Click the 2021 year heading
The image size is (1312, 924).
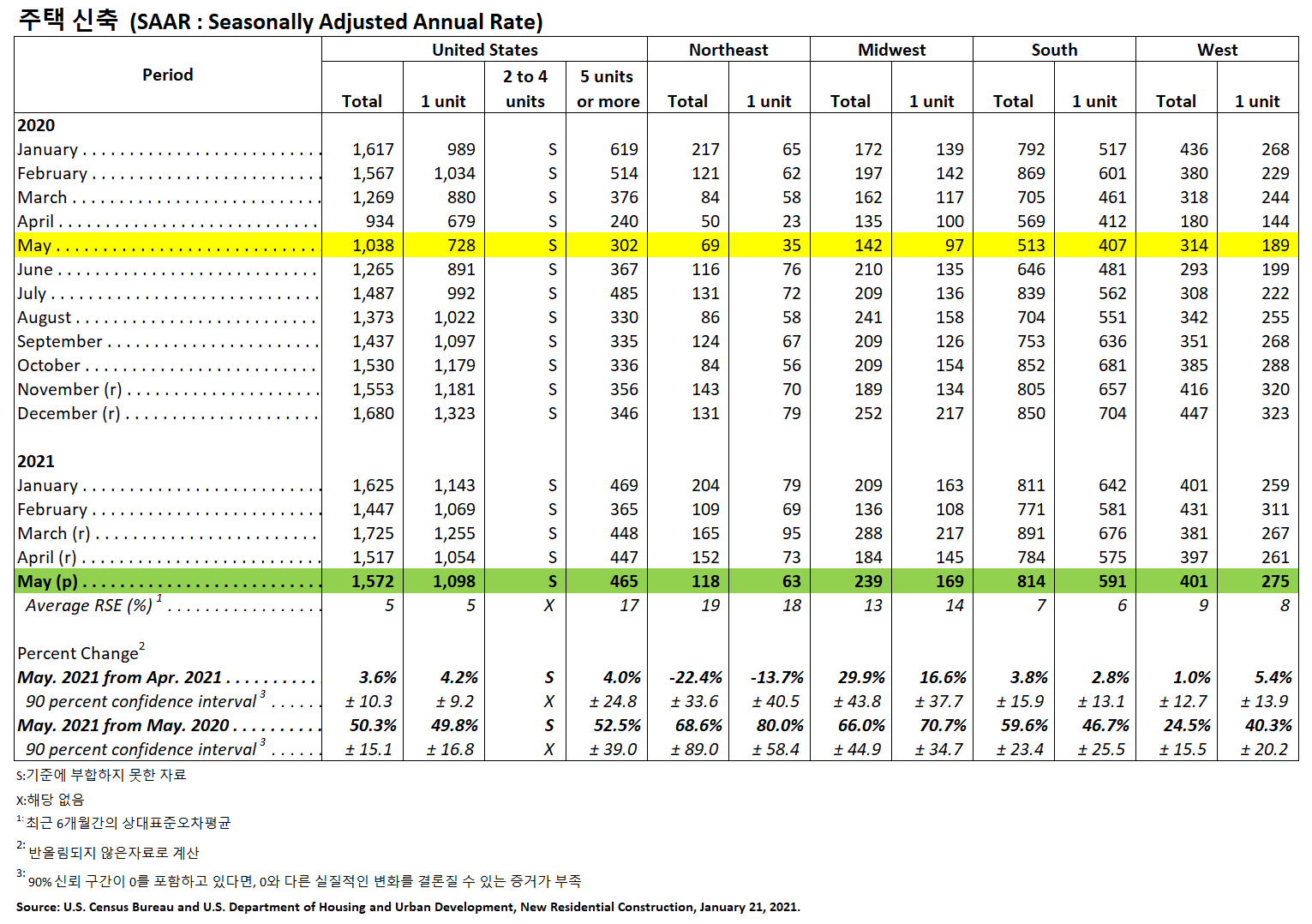pyautogui.click(x=36, y=461)
